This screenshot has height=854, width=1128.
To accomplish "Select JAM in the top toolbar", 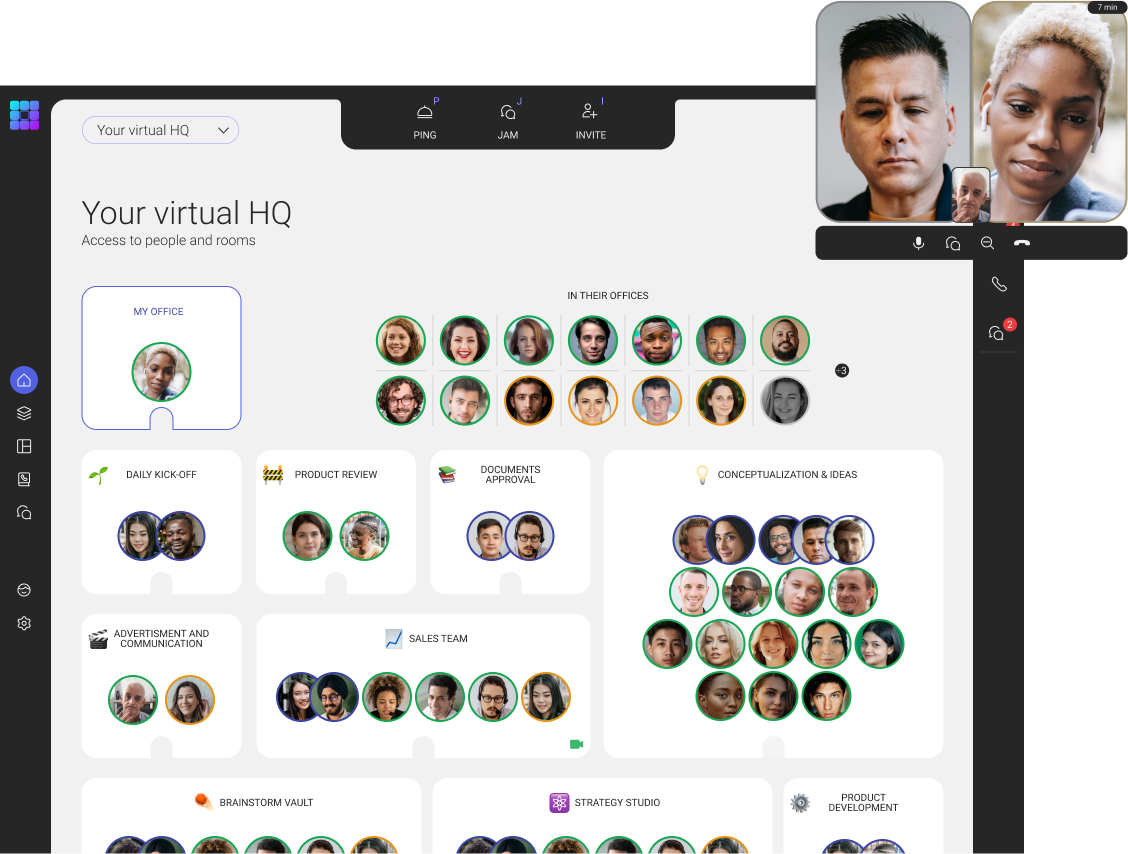I will pyautogui.click(x=508, y=121).
